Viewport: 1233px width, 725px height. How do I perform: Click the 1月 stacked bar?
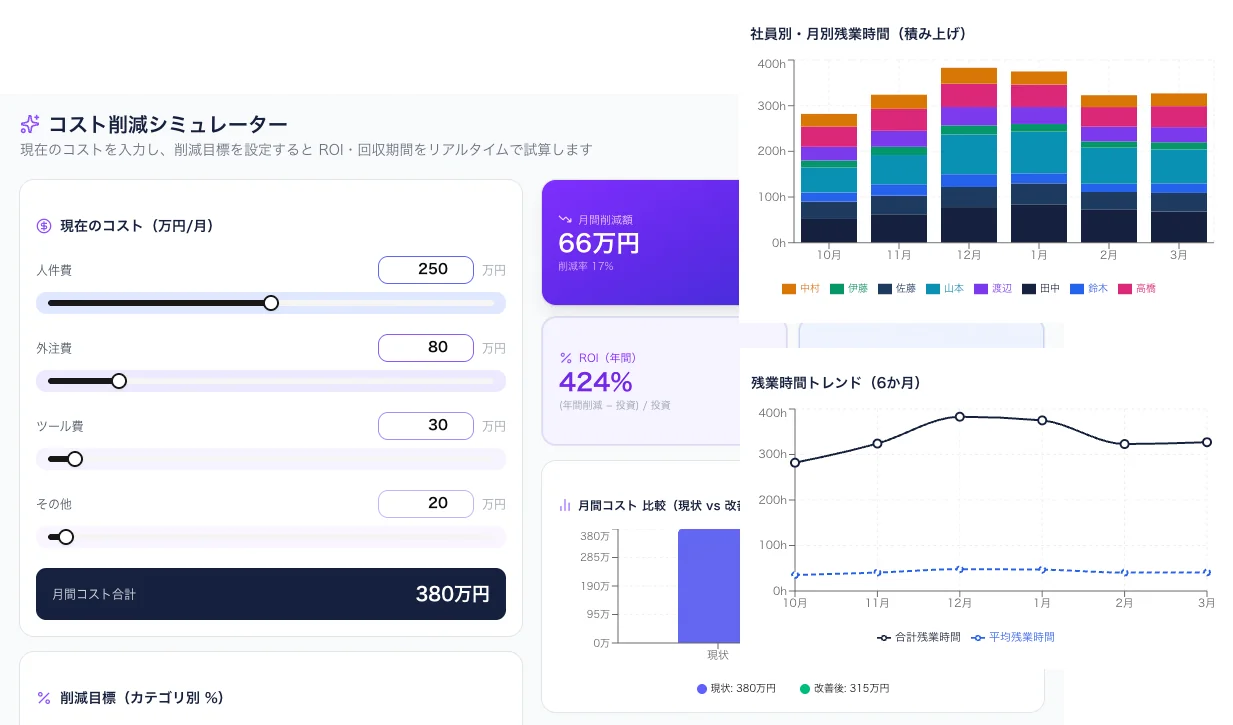pyautogui.click(x=1039, y=157)
